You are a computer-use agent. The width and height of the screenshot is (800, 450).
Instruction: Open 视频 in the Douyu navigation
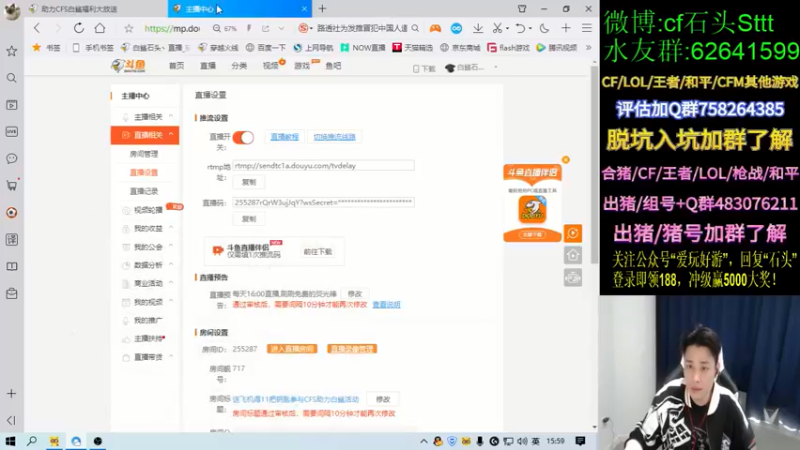(270, 66)
